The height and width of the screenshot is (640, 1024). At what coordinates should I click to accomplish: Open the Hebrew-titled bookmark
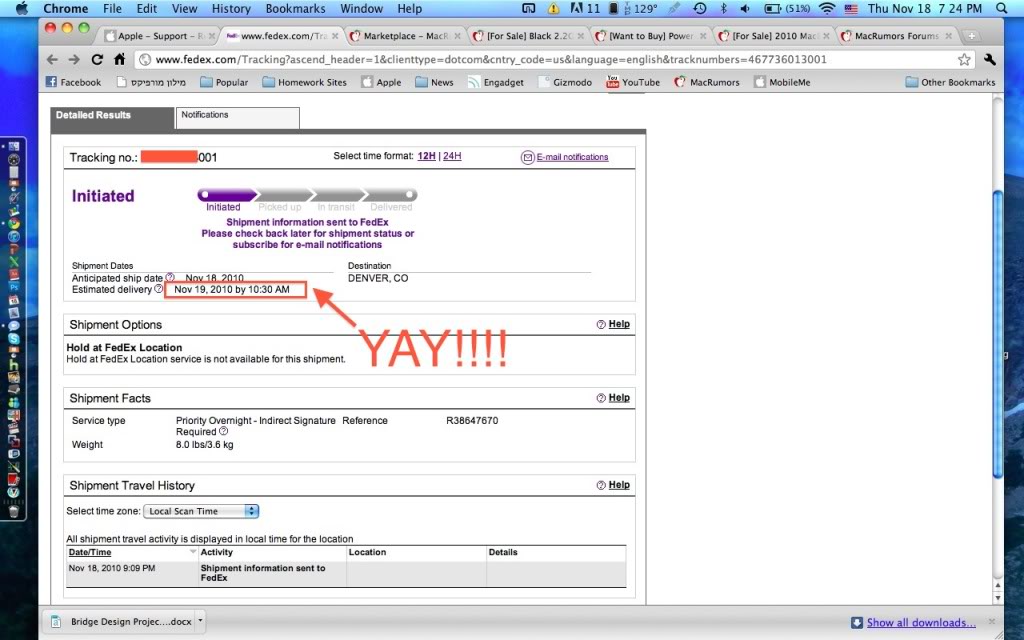[x=151, y=82]
